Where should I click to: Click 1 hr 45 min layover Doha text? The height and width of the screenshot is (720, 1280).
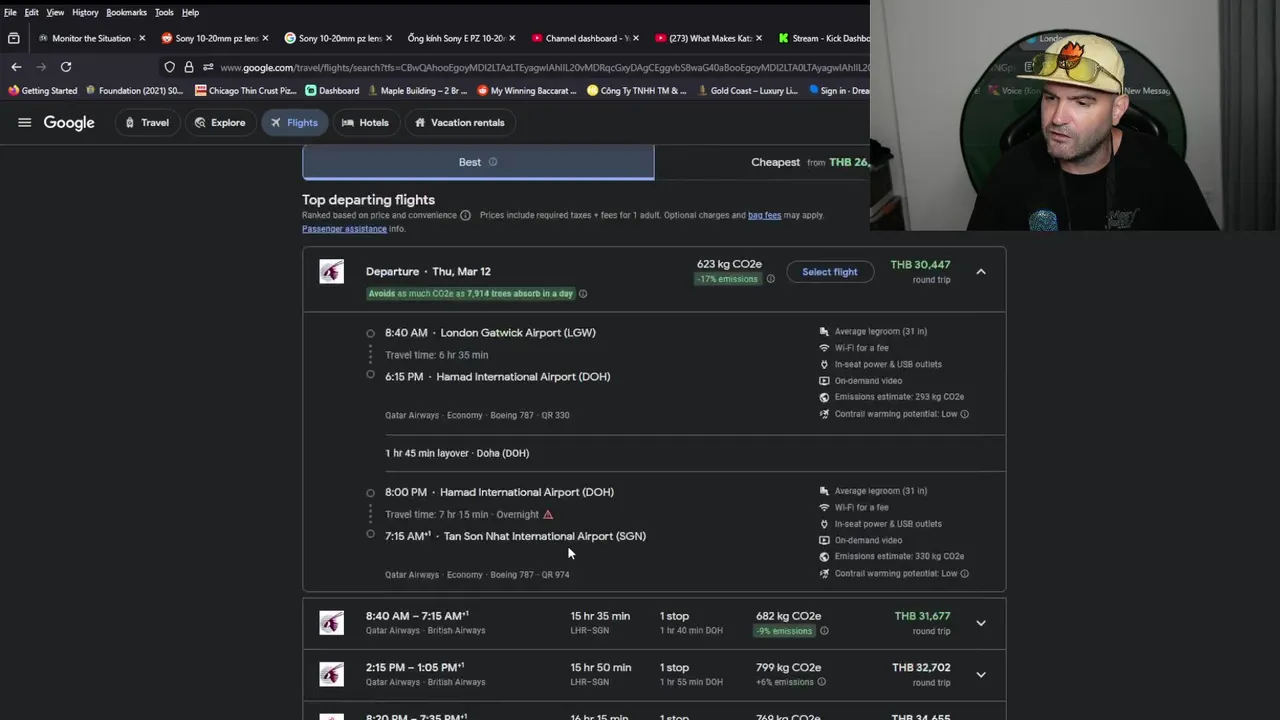coord(457,453)
